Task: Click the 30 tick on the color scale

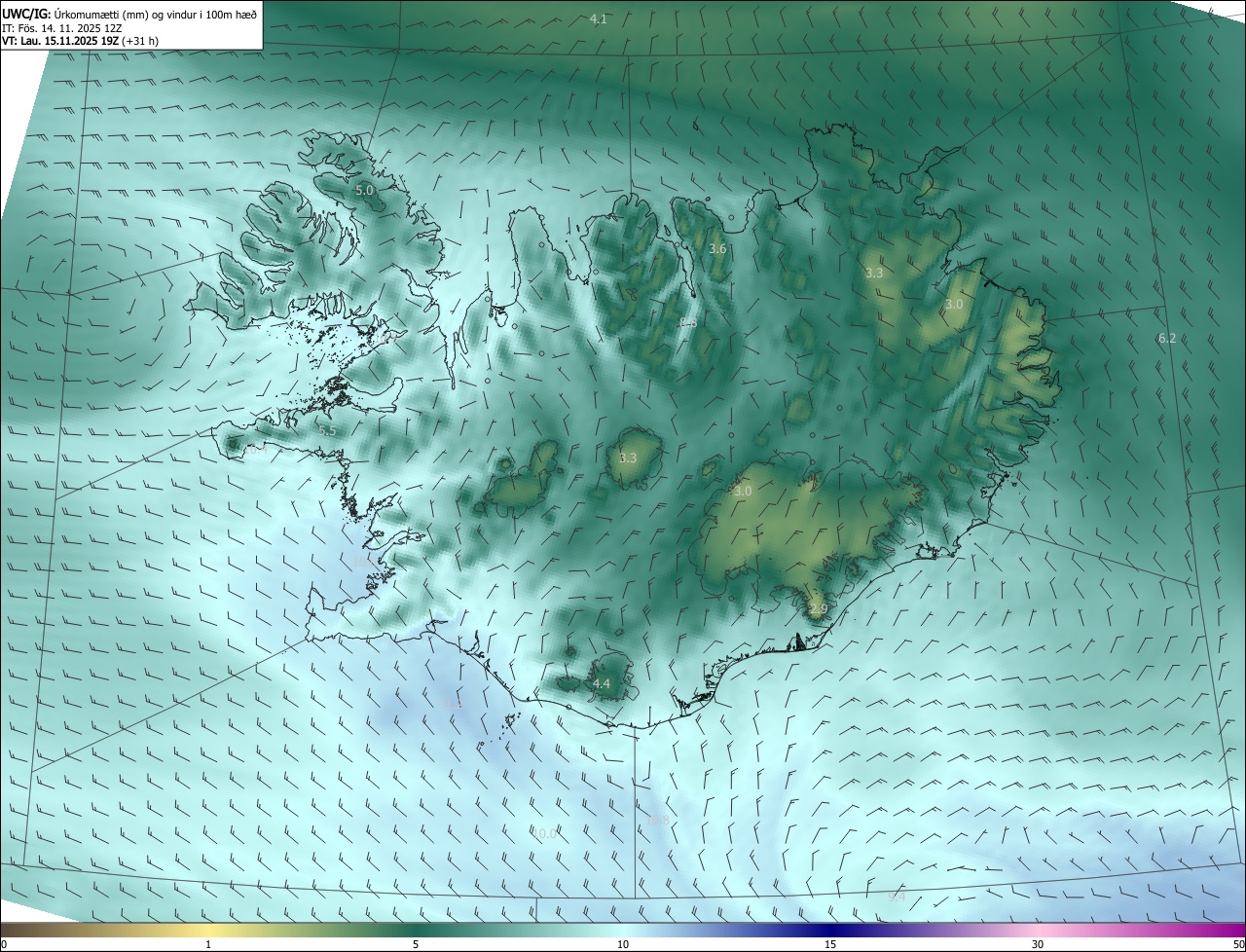Action: (x=1038, y=944)
